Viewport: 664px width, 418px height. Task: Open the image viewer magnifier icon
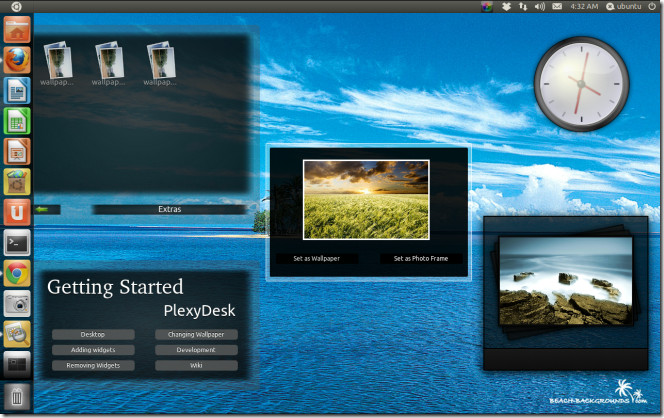click(x=17, y=335)
